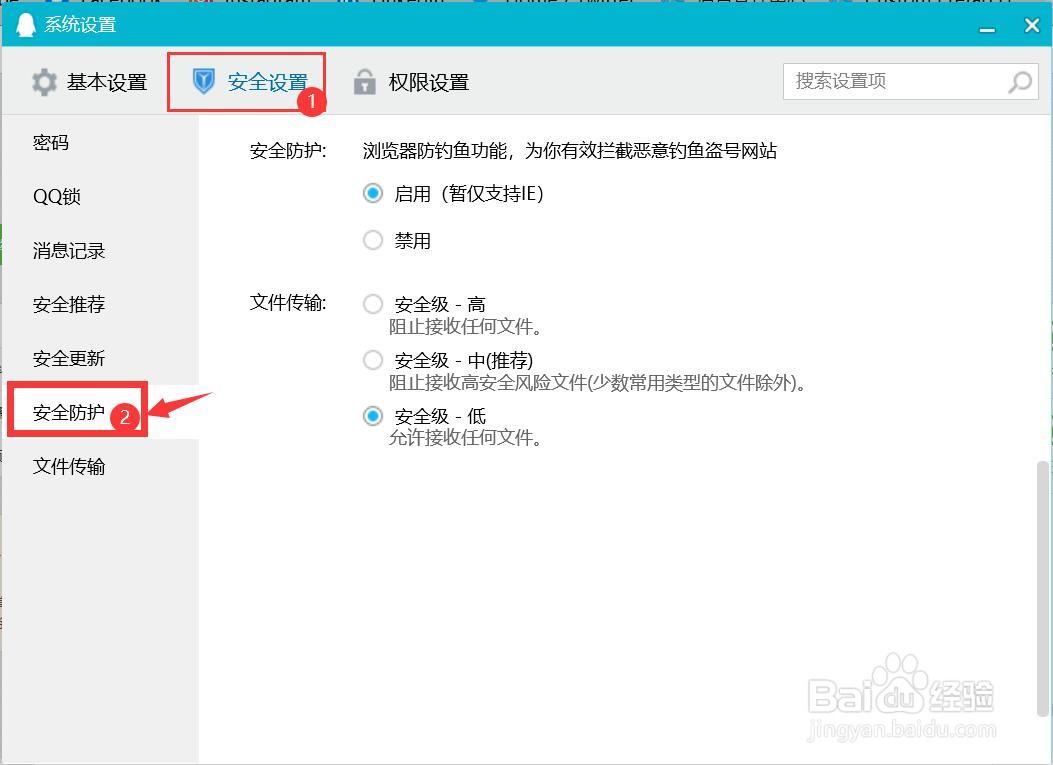Select the 禁用 radio button
This screenshot has width=1053, height=765.
373,240
